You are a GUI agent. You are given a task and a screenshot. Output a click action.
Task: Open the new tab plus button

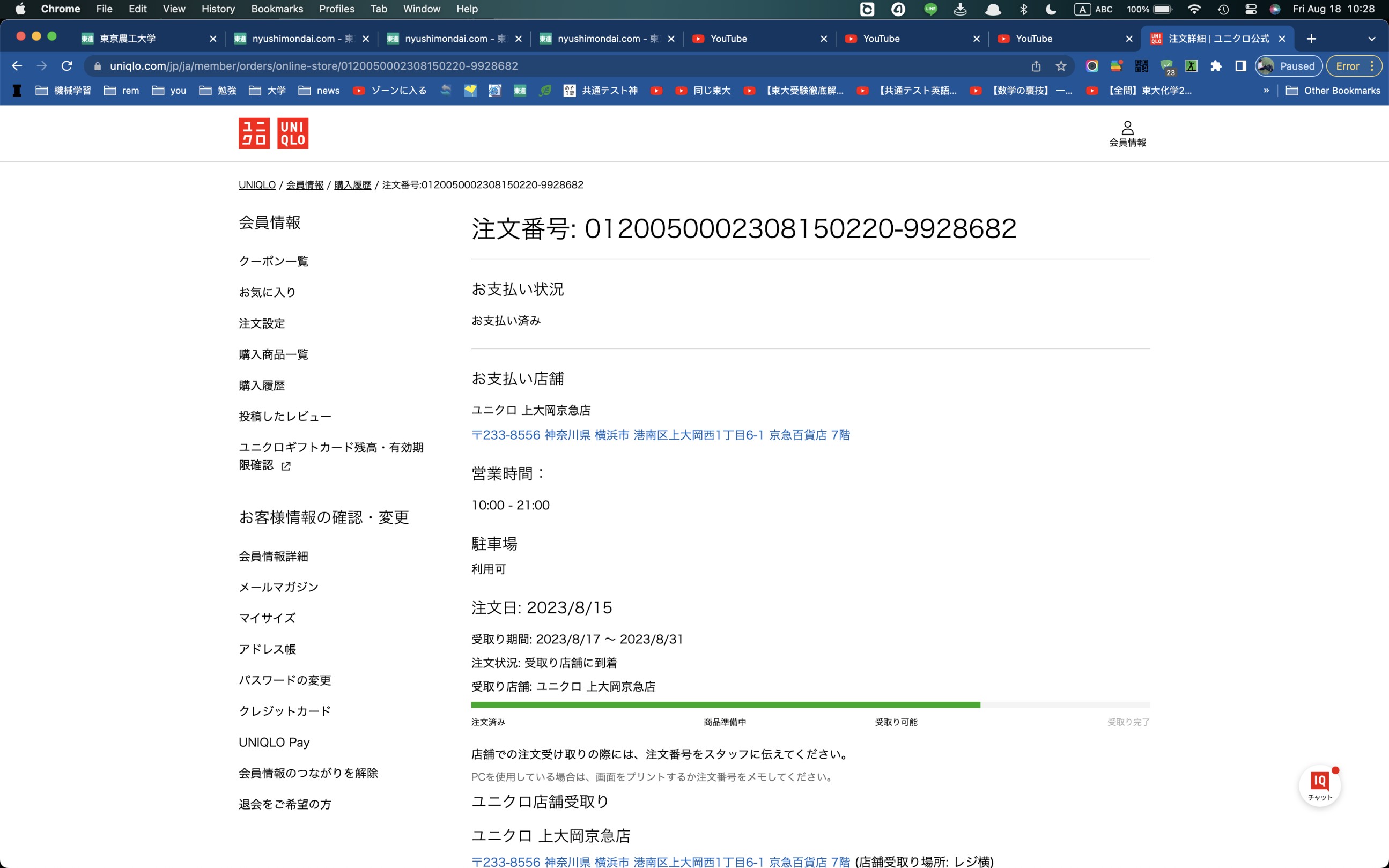1311,39
